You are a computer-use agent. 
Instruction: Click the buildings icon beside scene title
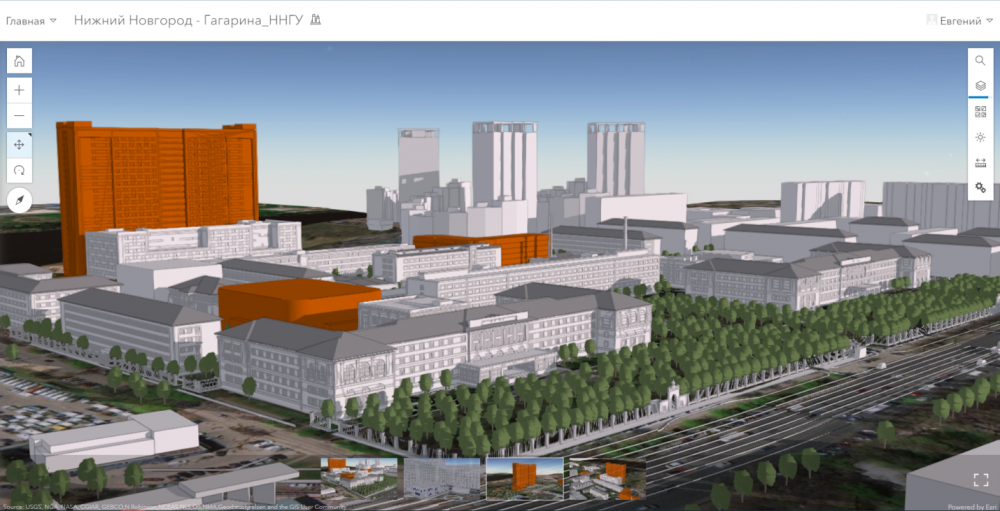316,20
